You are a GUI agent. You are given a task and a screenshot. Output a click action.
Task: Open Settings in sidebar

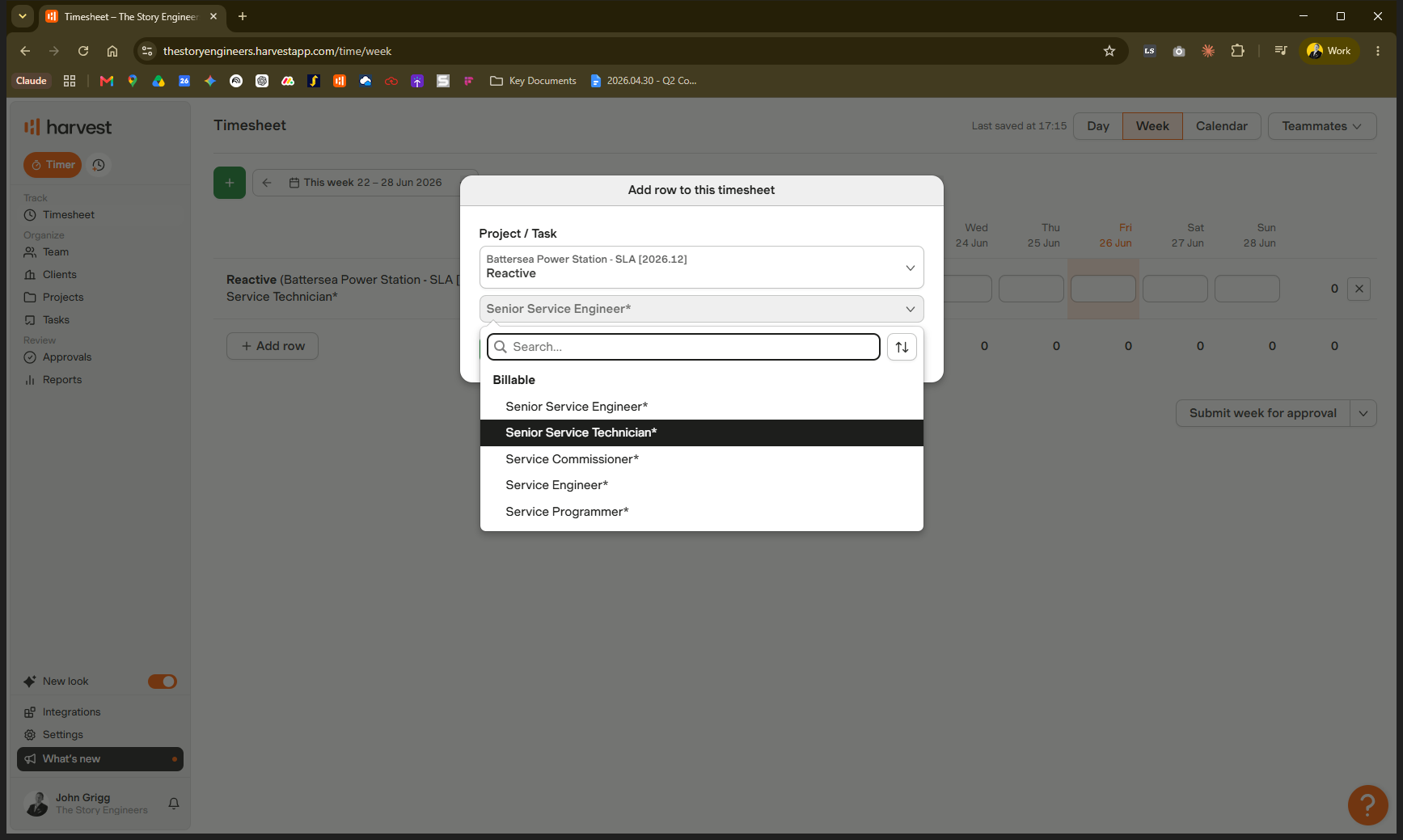coord(62,735)
